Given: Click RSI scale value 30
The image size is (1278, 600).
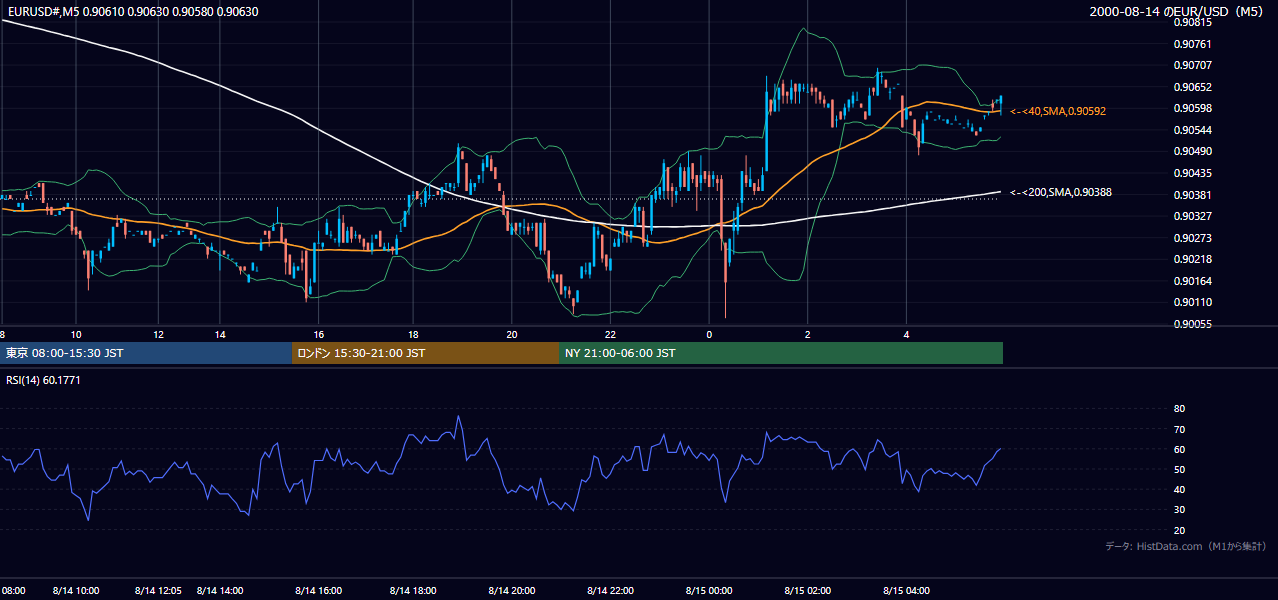Looking at the screenshot, I should (x=1179, y=509).
